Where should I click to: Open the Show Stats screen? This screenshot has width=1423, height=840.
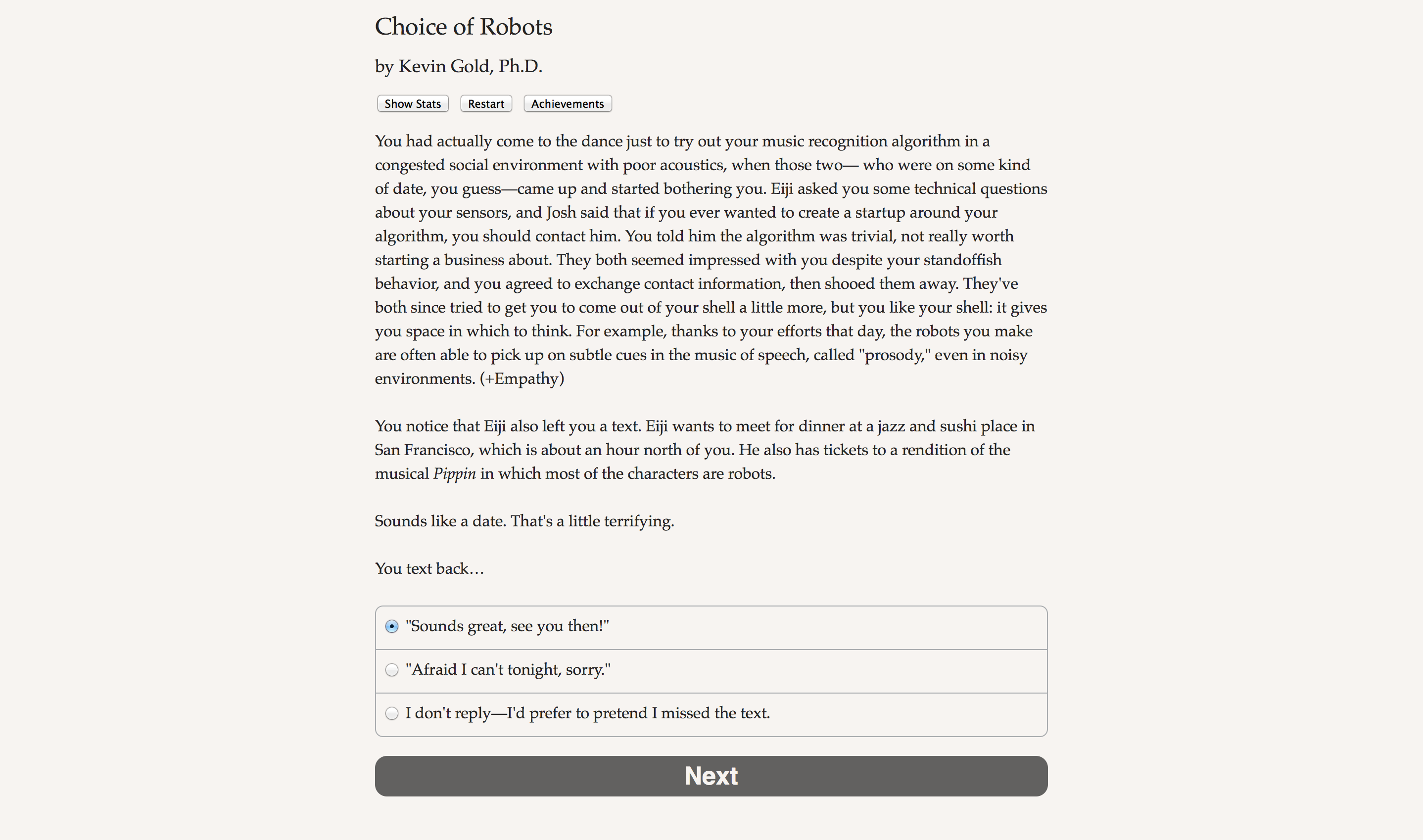point(413,103)
